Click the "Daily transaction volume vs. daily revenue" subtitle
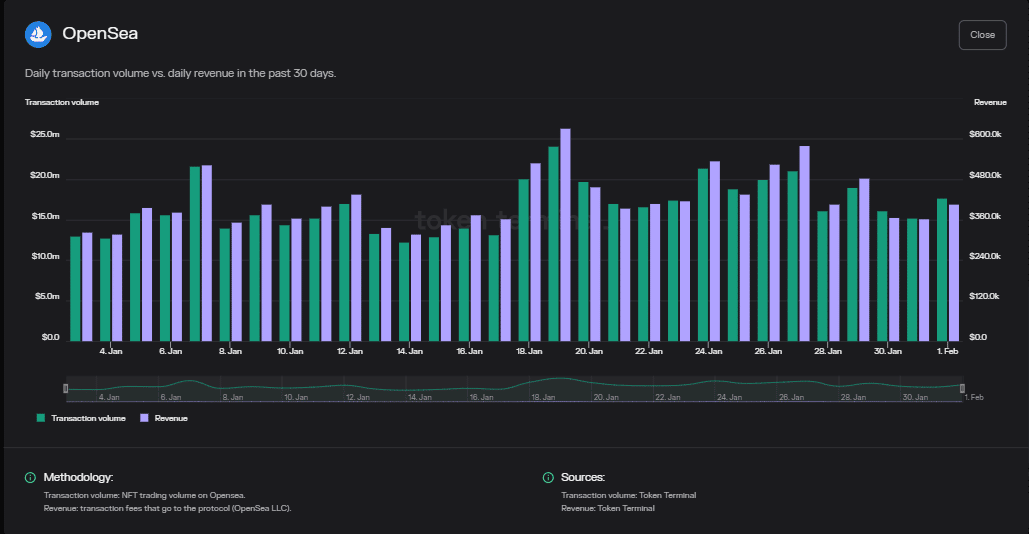Viewport: 1029px width, 534px height. tap(180, 73)
